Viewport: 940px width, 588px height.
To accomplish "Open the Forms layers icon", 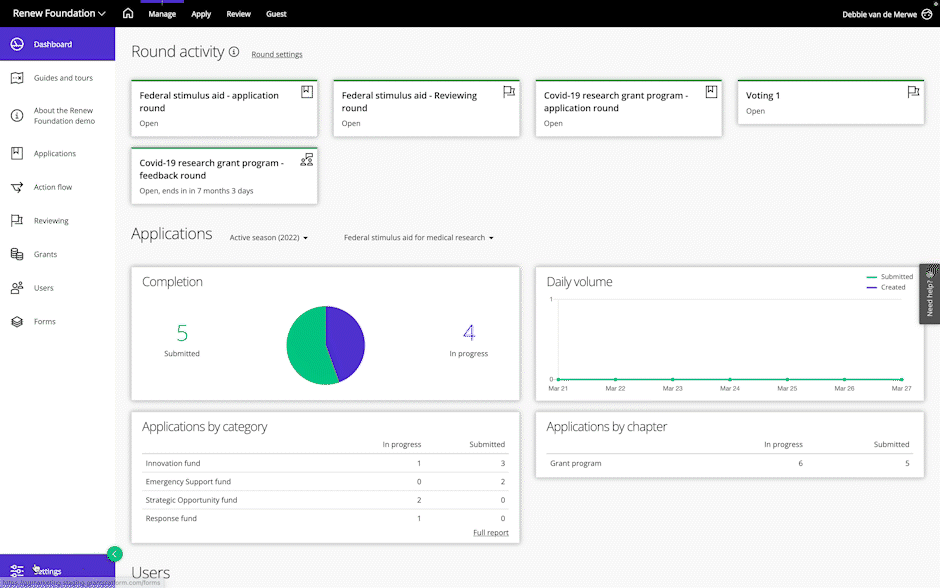I will point(17,322).
